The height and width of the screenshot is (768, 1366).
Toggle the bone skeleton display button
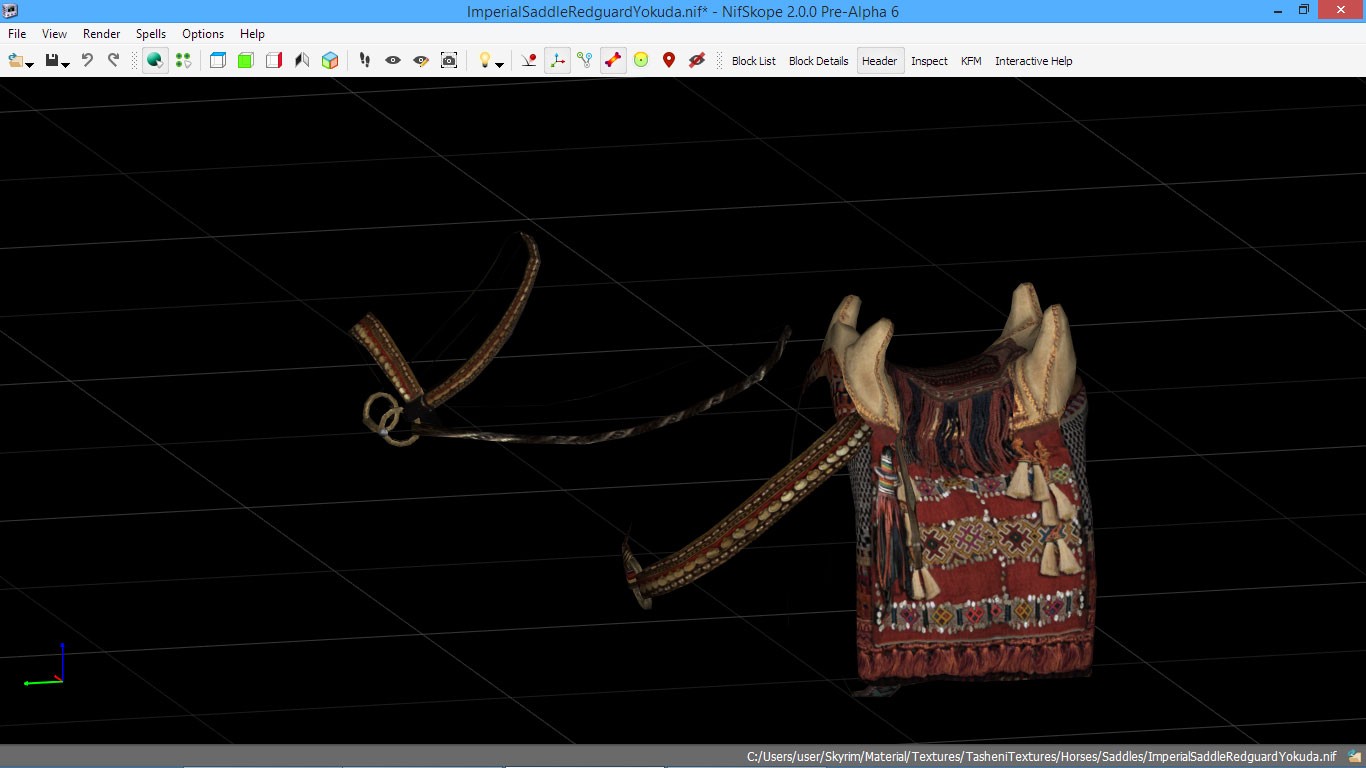point(613,60)
